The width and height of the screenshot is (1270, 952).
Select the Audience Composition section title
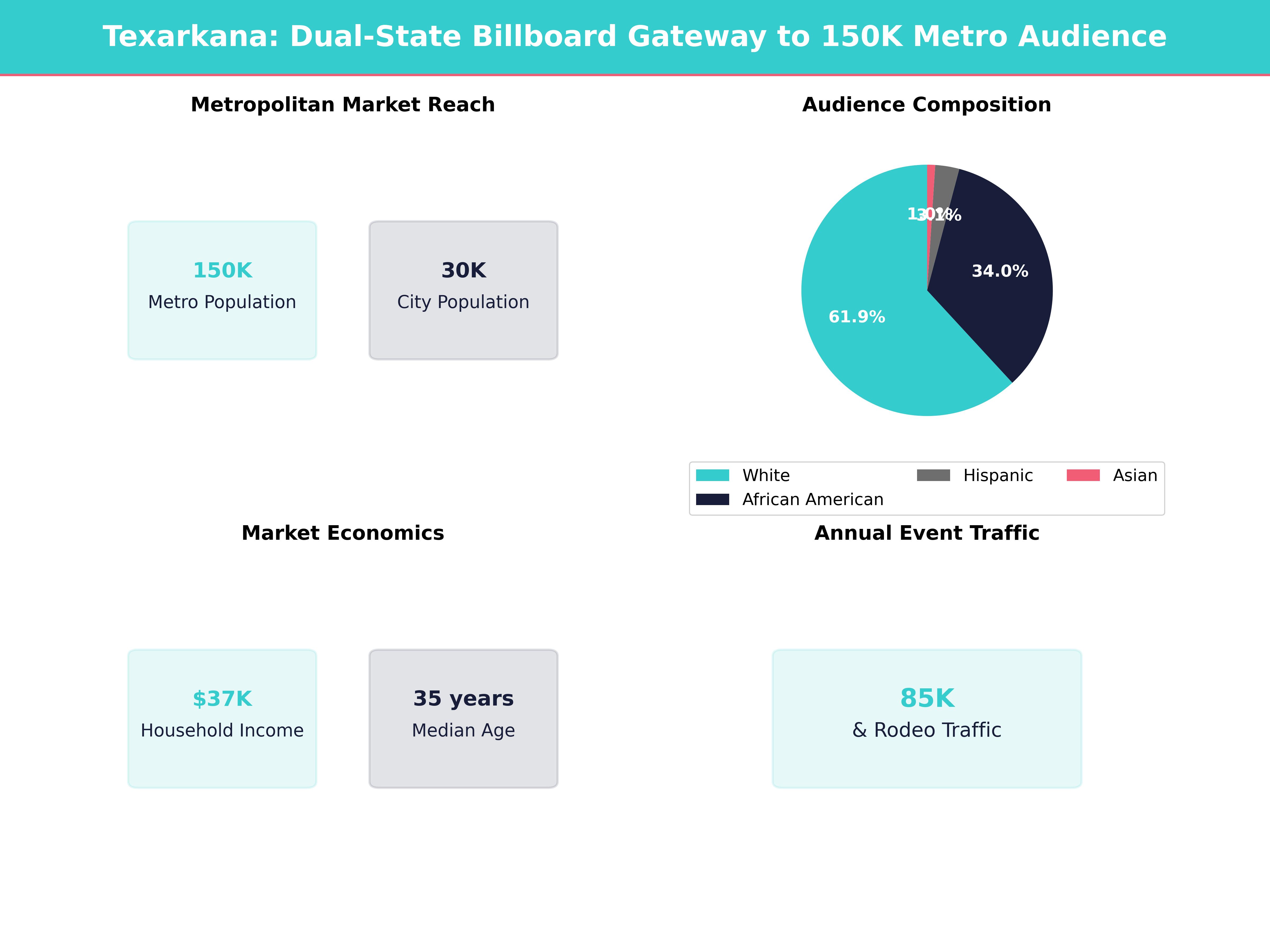926,104
